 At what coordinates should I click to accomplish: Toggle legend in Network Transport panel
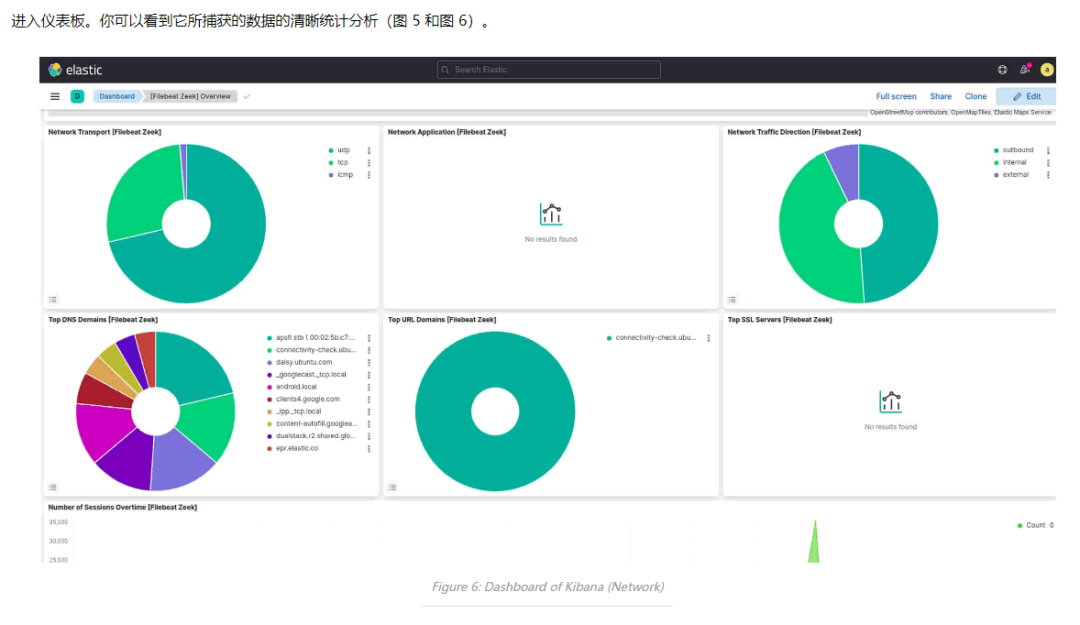pos(53,300)
